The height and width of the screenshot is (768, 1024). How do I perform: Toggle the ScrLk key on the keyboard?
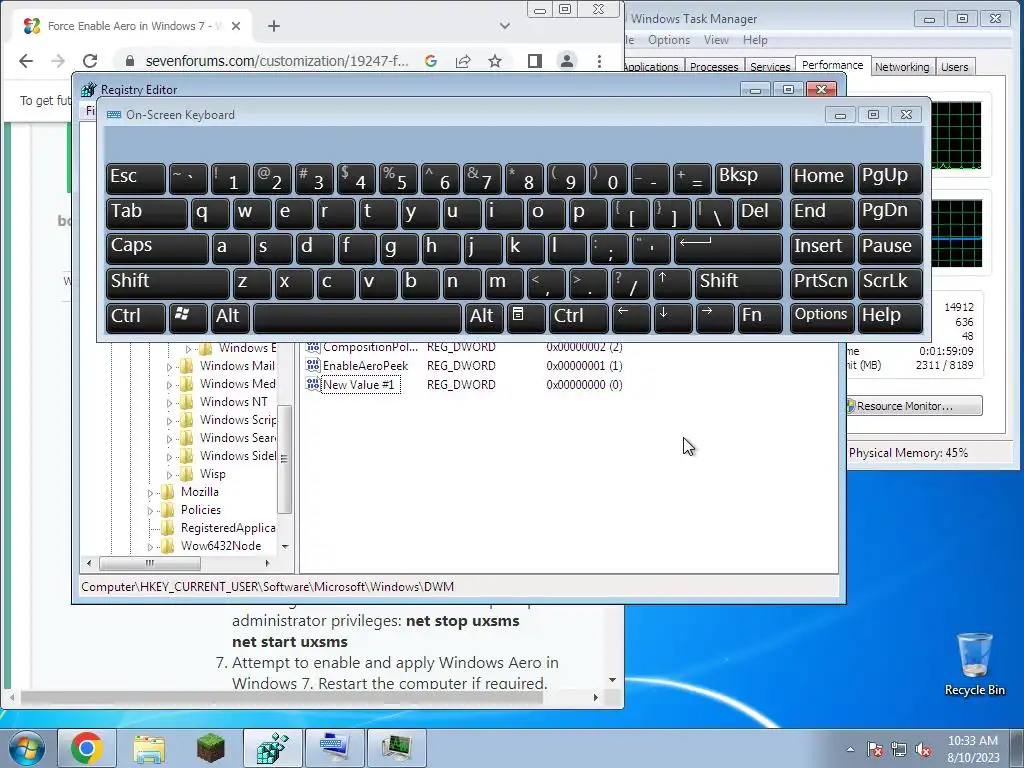click(890, 283)
